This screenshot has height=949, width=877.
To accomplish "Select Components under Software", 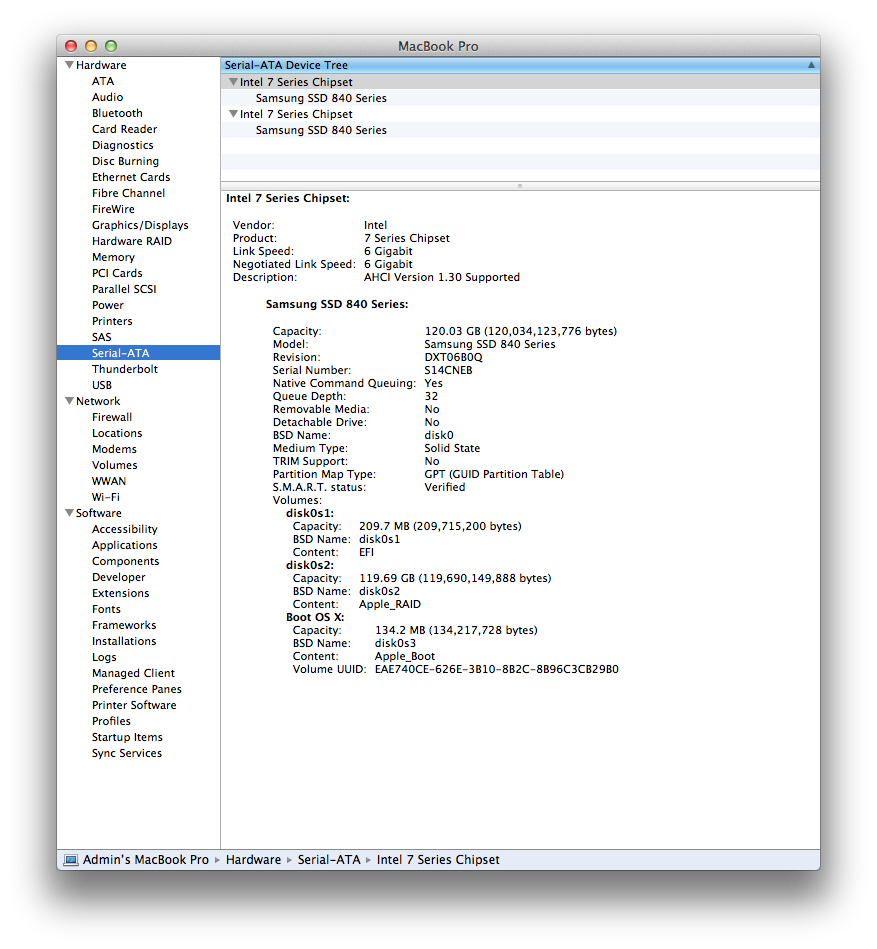I will click(x=125, y=561).
